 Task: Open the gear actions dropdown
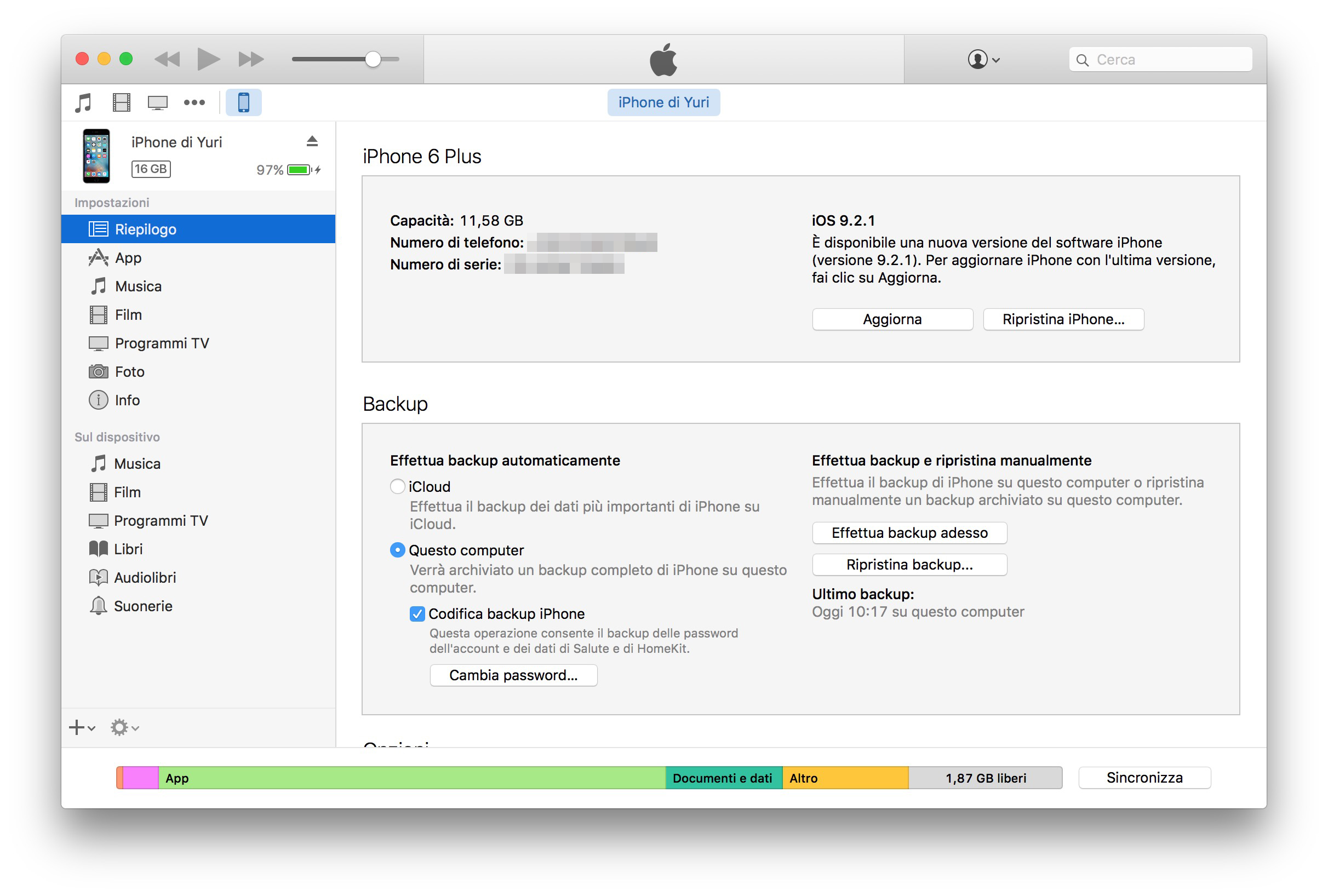tap(124, 727)
